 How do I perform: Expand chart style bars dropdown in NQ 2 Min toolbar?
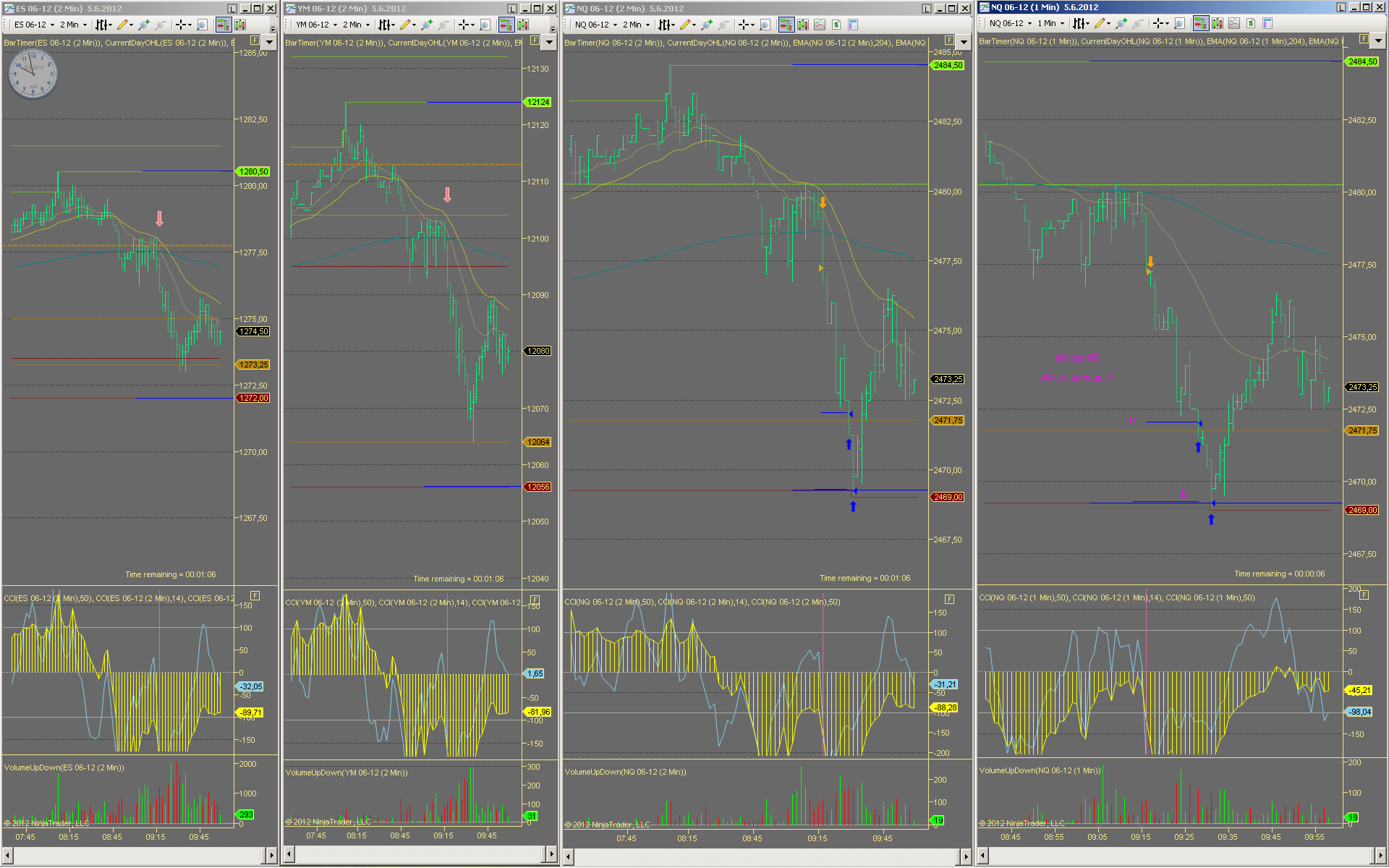(x=666, y=25)
